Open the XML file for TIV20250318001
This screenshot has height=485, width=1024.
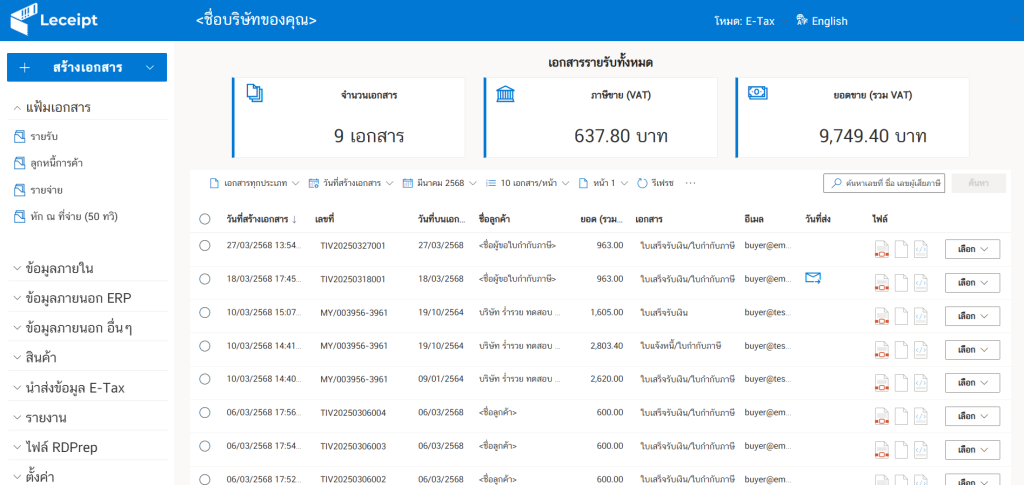tap(921, 282)
